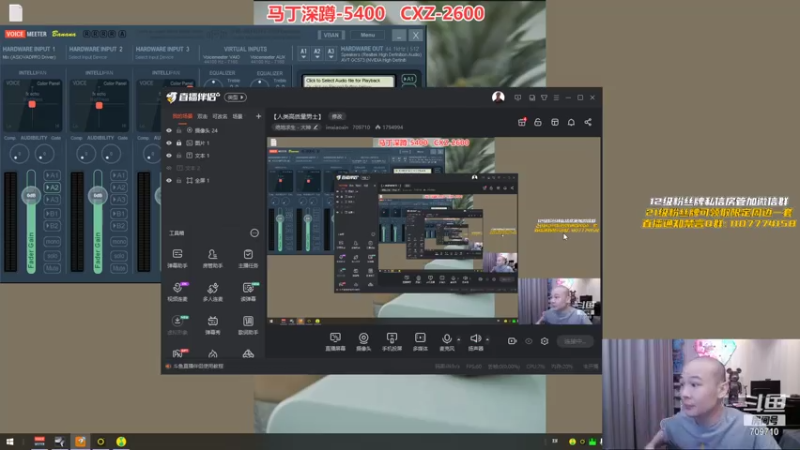Screen dimensions: 800x450
Task: Select 全屏 1 source row
Action: click(214, 180)
